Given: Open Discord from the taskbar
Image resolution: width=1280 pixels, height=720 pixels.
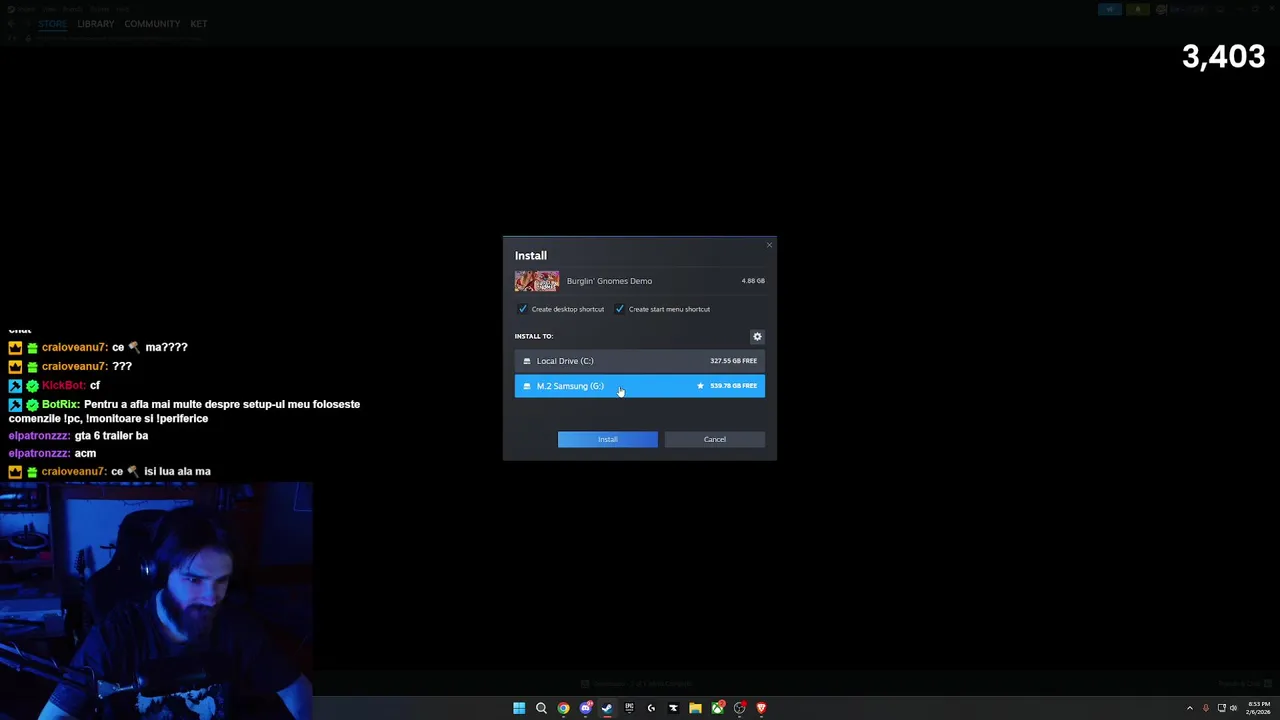Looking at the screenshot, I should pyautogui.click(x=585, y=708).
